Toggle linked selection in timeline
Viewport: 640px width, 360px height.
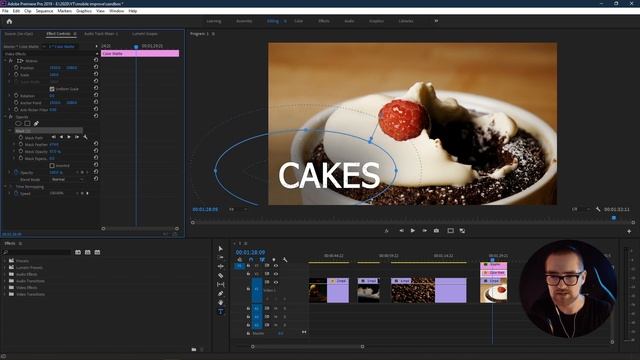pos(262,260)
